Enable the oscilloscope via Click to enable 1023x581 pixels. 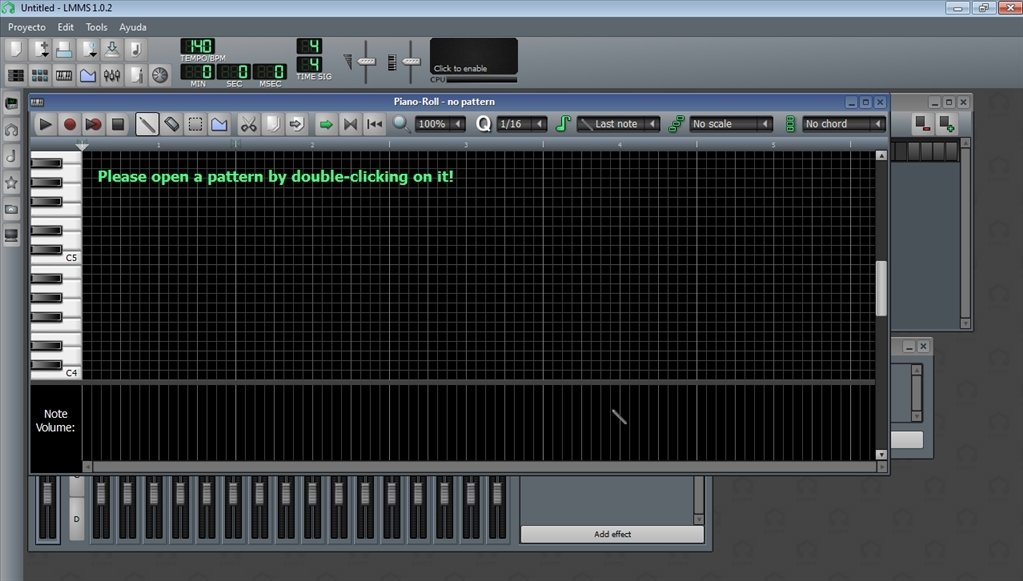pos(474,57)
